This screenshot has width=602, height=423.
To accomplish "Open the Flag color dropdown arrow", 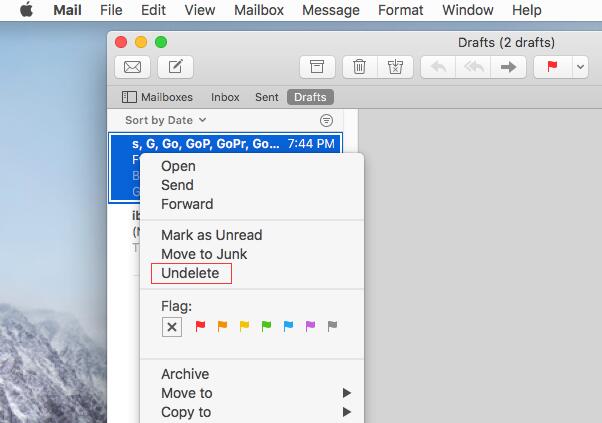I will click(581, 67).
